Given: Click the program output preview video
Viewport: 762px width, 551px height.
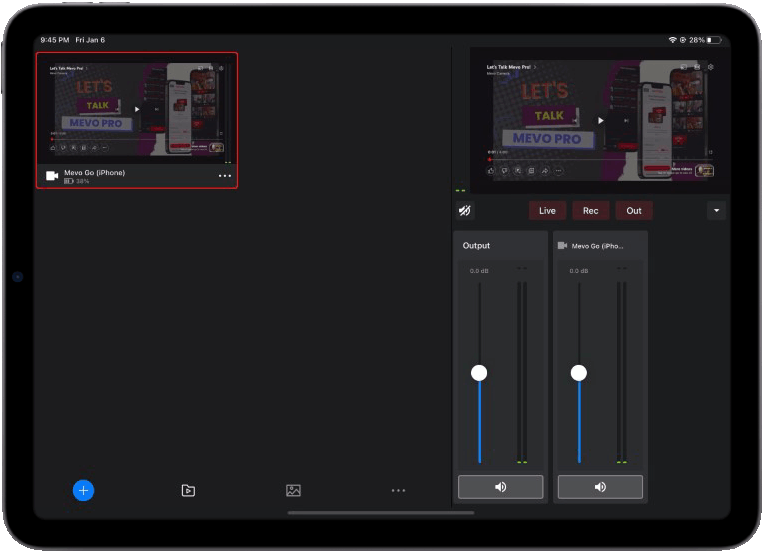Looking at the screenshot, I should coord(599,120).
